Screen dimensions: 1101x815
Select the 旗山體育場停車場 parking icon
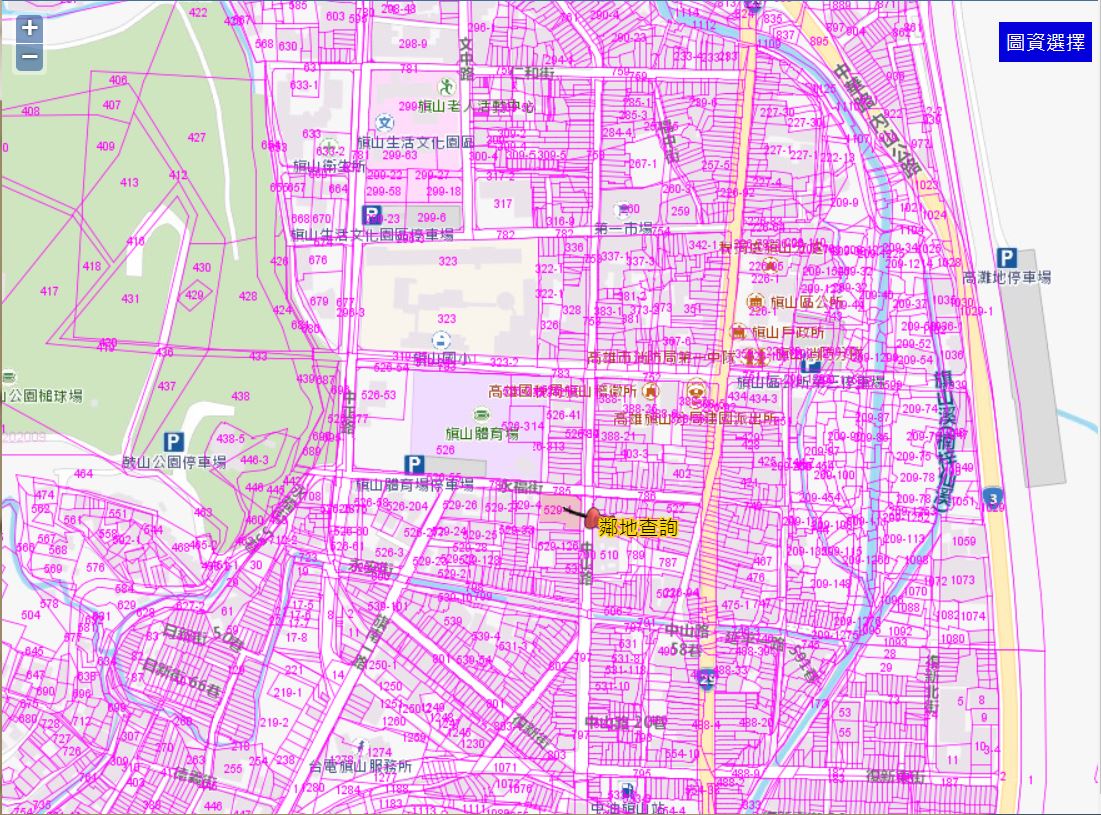(x=414, y=464)
